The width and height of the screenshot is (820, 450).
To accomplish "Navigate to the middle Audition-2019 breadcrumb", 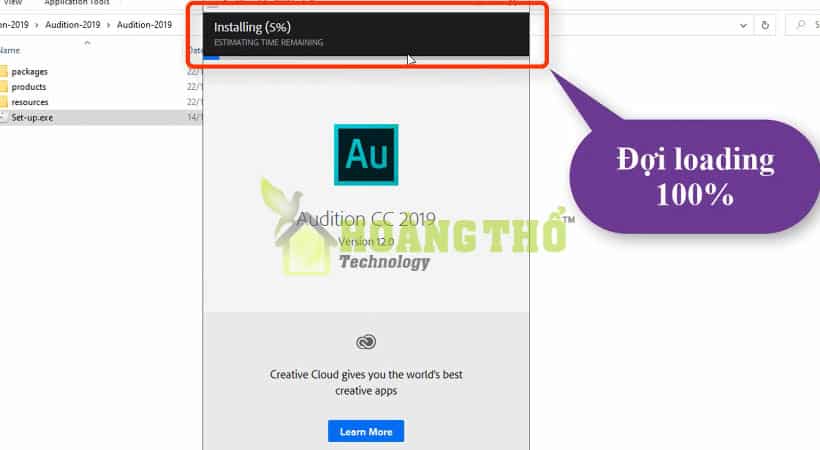I will pyautogui.click(x=73, y=25).
